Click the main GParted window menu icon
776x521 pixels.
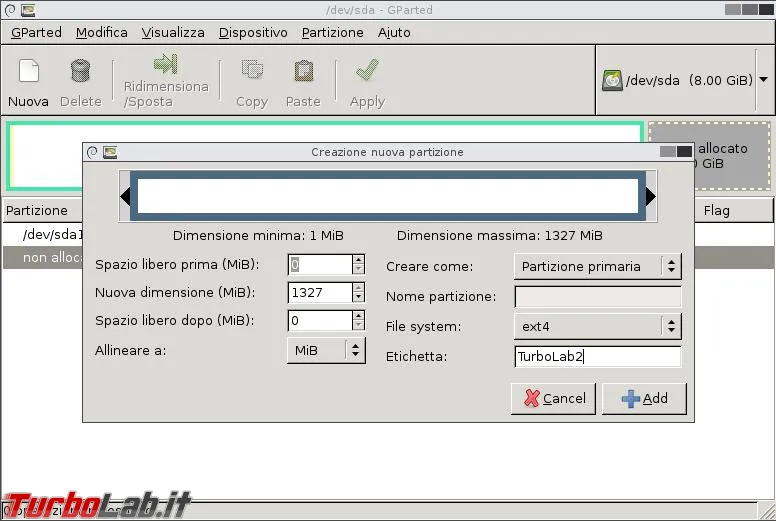[x=28, y=10]
